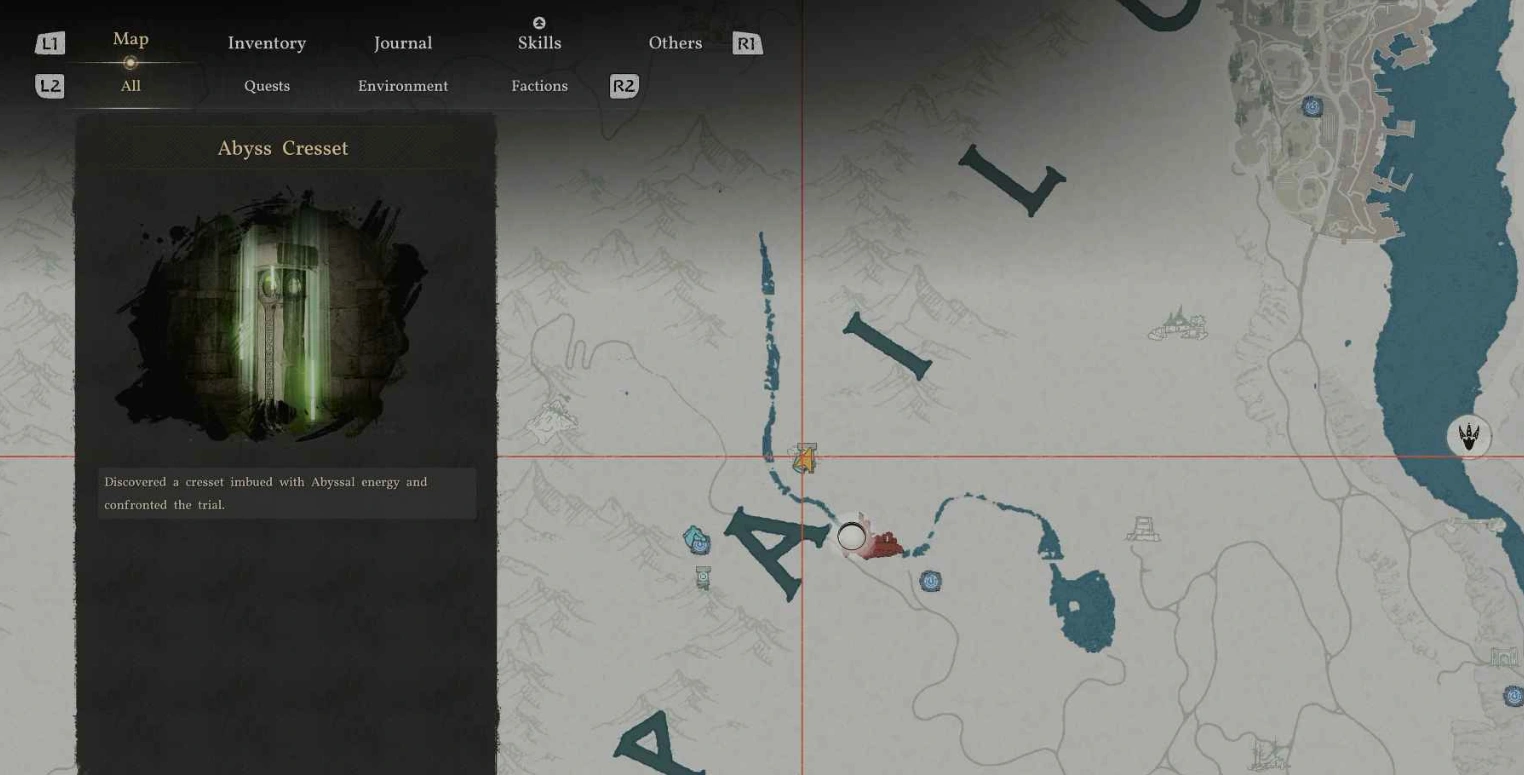Click the Abyss Cresset preview image

coord(283,316)
